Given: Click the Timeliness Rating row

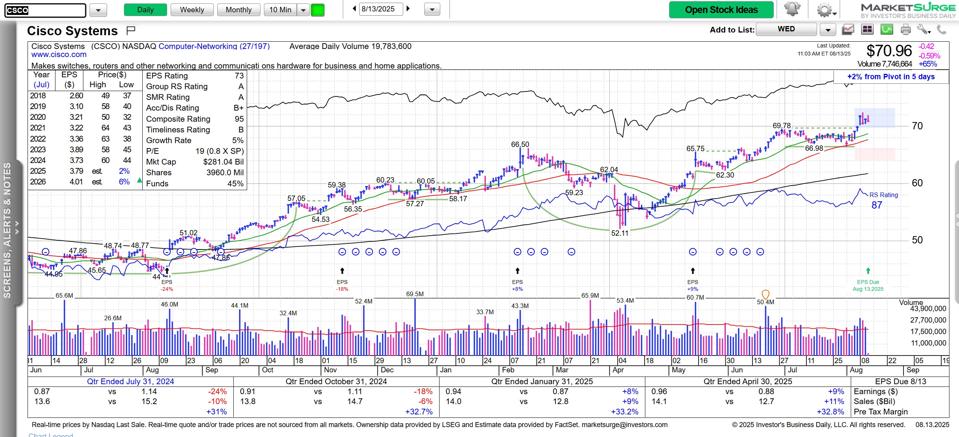Looking at the screenshot, I should point(194,130).
